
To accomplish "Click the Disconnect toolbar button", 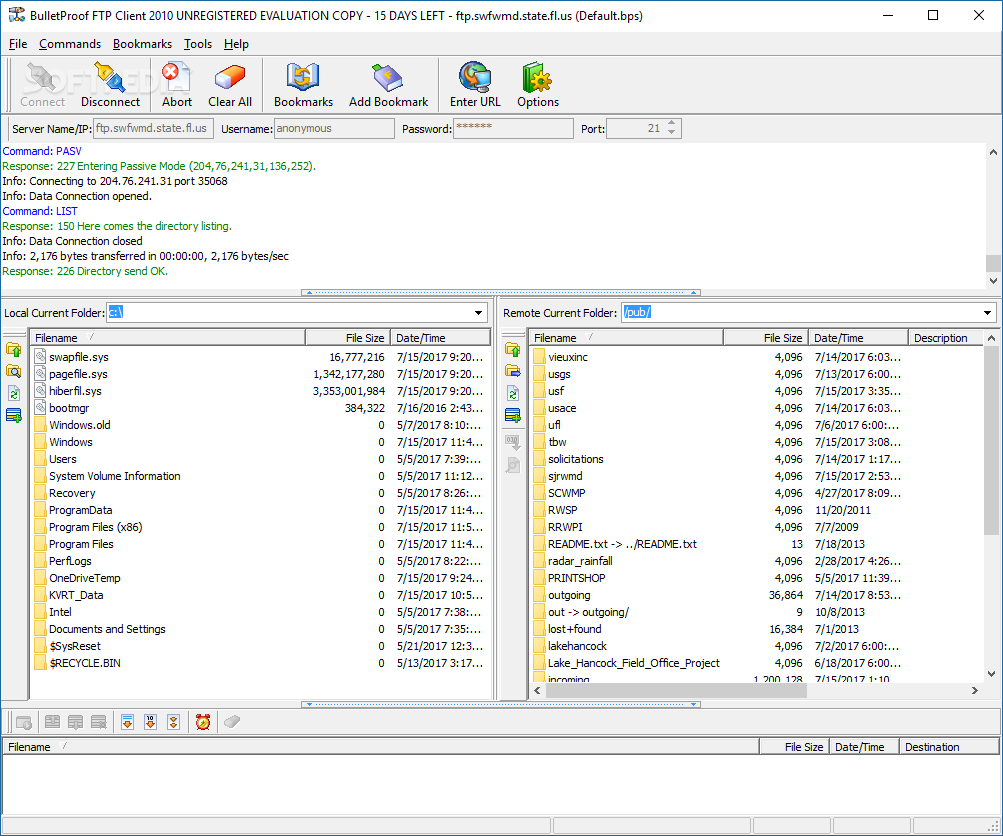I will pyautogui.click(x=110, y=85).
